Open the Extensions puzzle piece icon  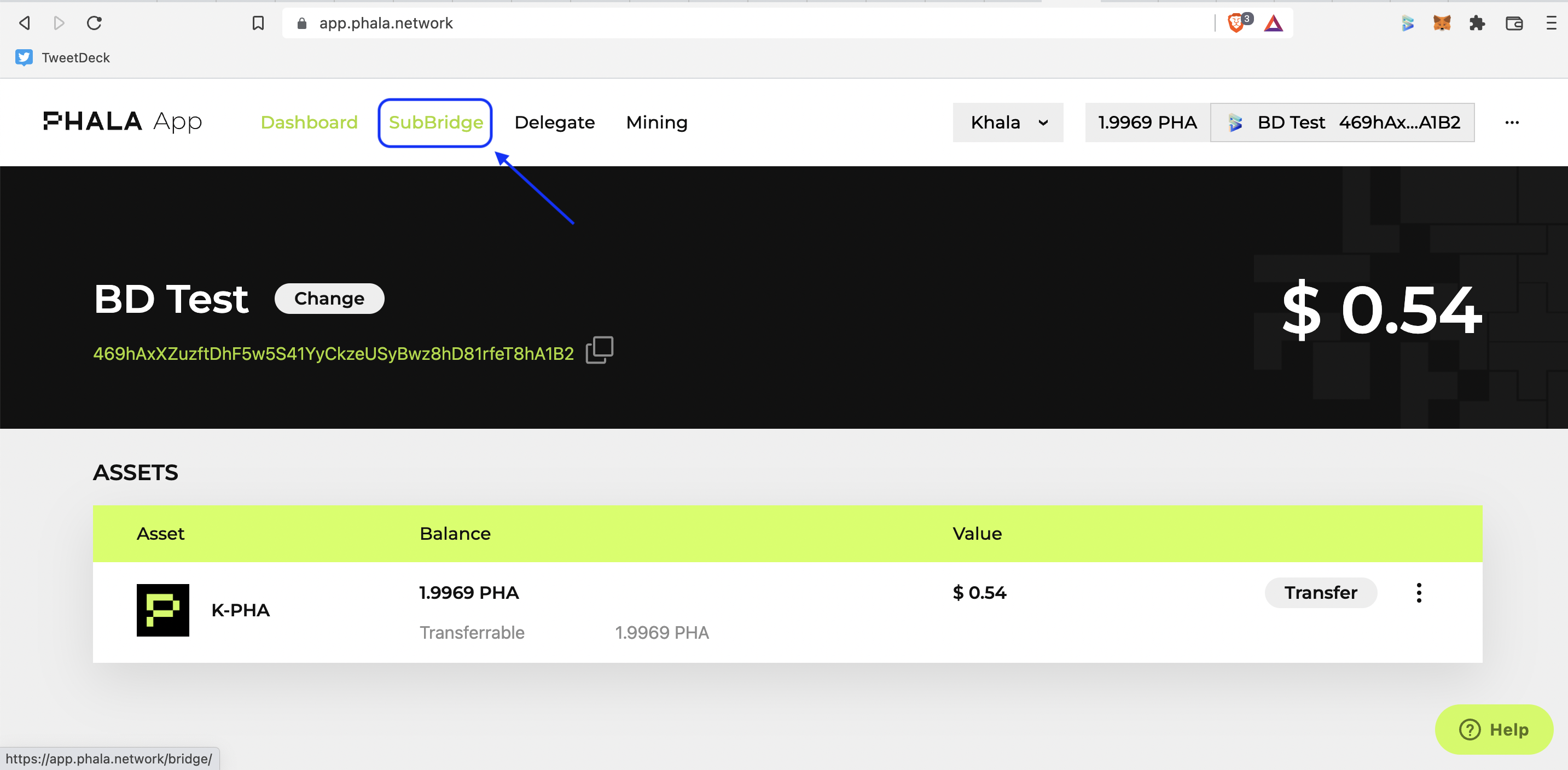pos(1477,23)
